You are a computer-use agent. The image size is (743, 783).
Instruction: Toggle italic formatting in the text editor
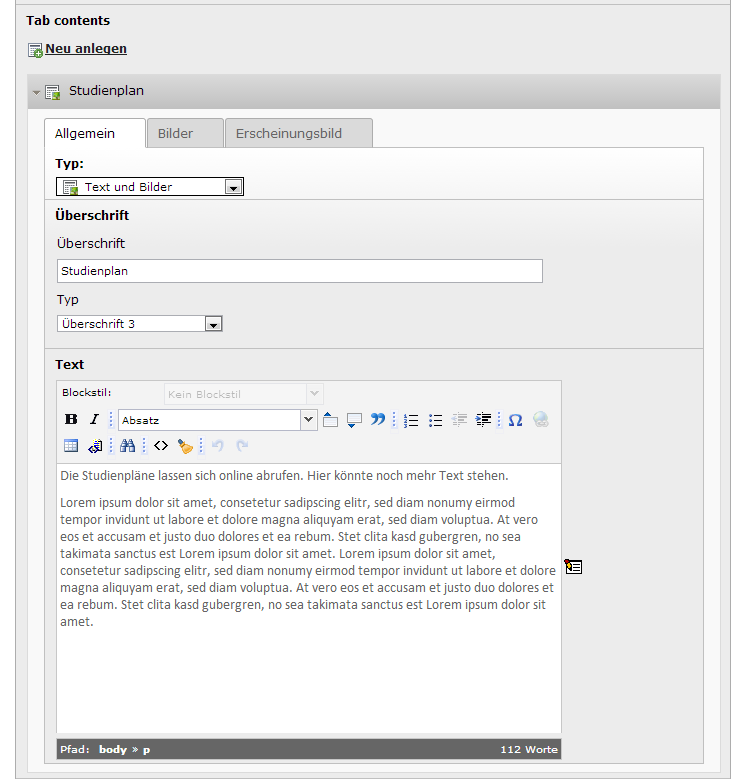[x=94, y=420]
